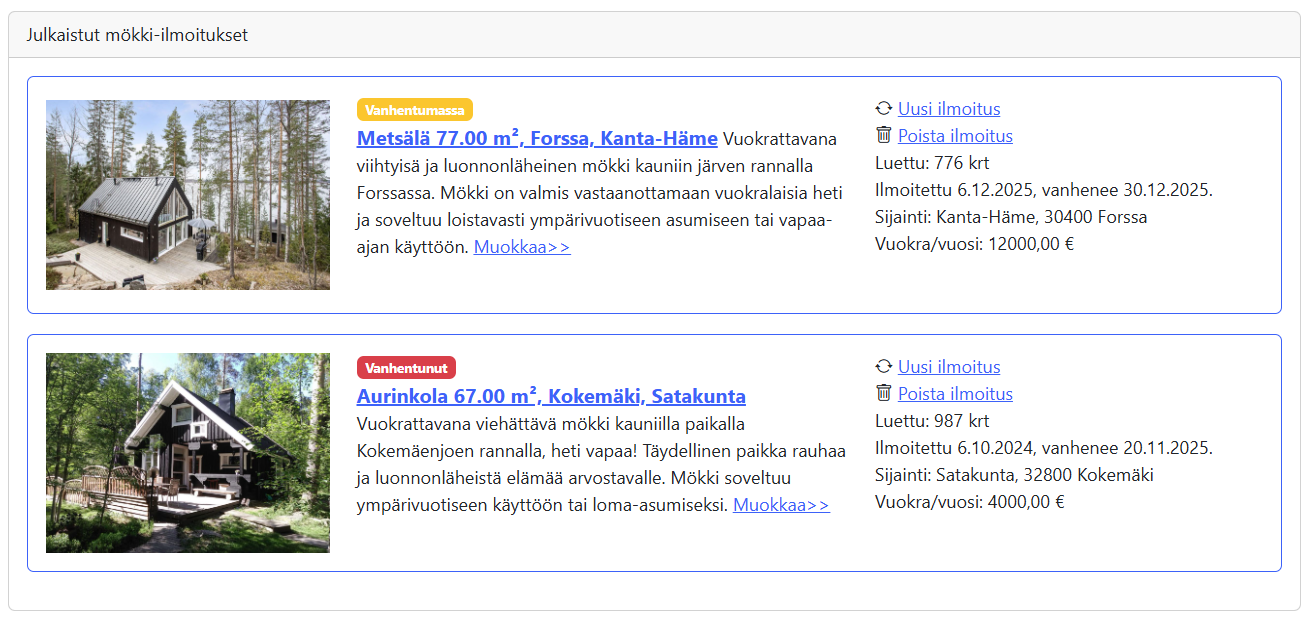This screenshot has height=622, width=1309.
Task: Select Poista ilmoitus for the Aurinkola cottage
Action: (955, 394)
